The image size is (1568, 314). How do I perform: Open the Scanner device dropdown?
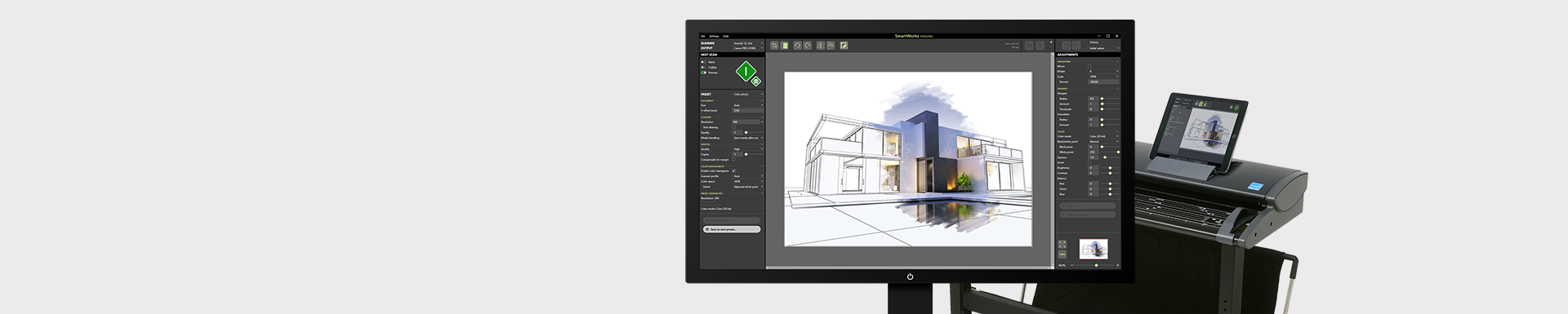point(748,43)
